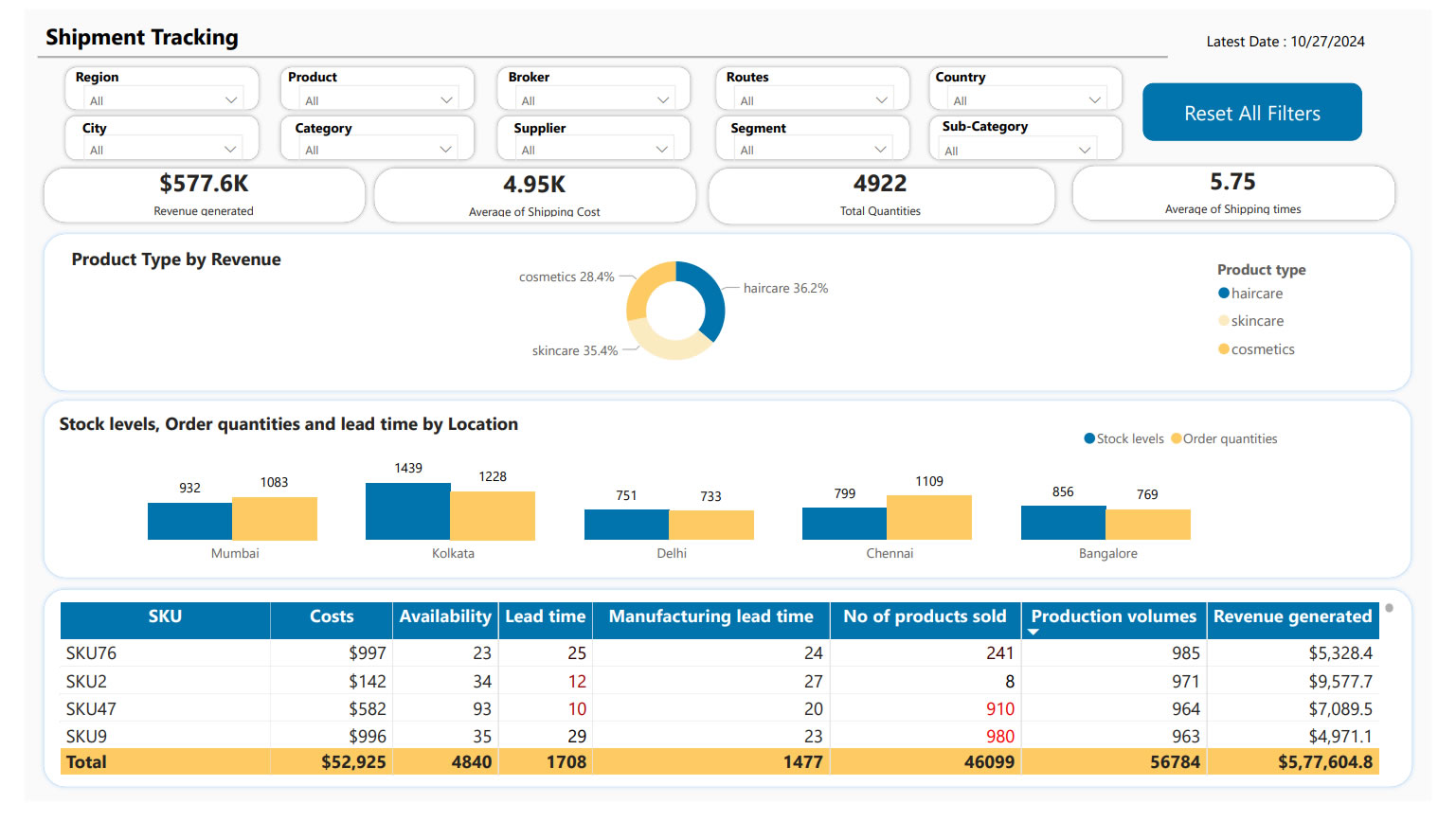Open the Country filter dropdown
This screenshot has height=821, width=1456.
click(x=1094, y=100)
